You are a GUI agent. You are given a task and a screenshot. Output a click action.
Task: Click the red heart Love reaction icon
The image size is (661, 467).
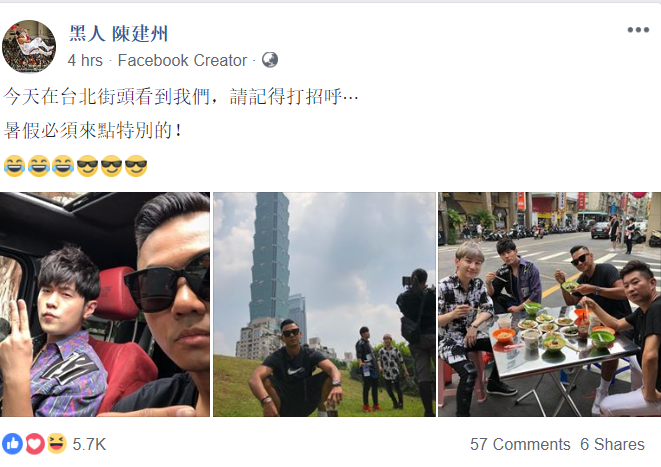[x=35, y=444]
